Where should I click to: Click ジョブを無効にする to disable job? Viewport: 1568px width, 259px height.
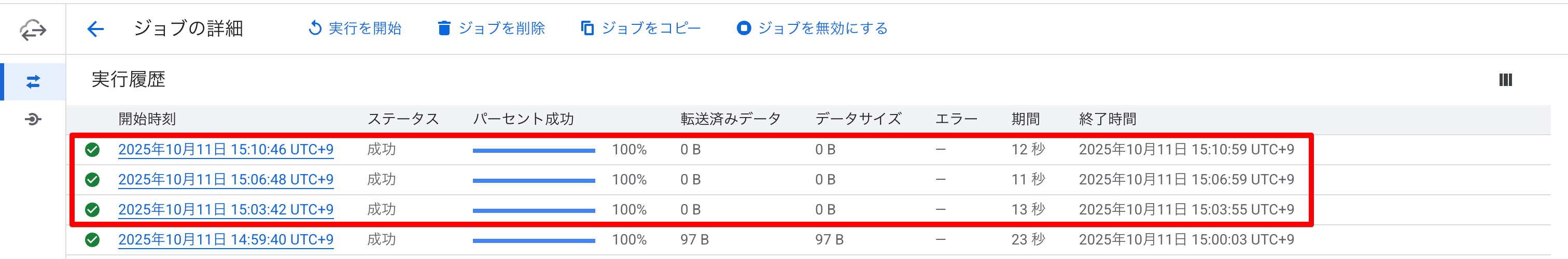[x=812, y=28]
